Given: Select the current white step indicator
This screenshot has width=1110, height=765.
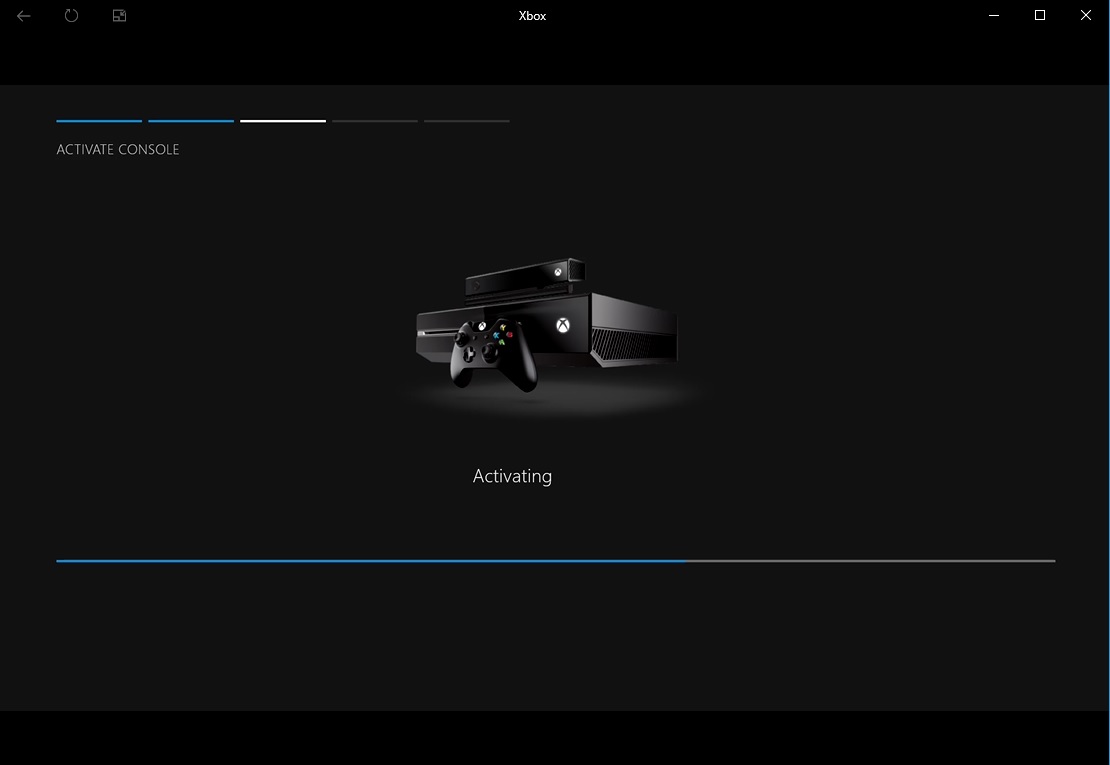Looking at the screenshot, I should [x=283, y=121].
